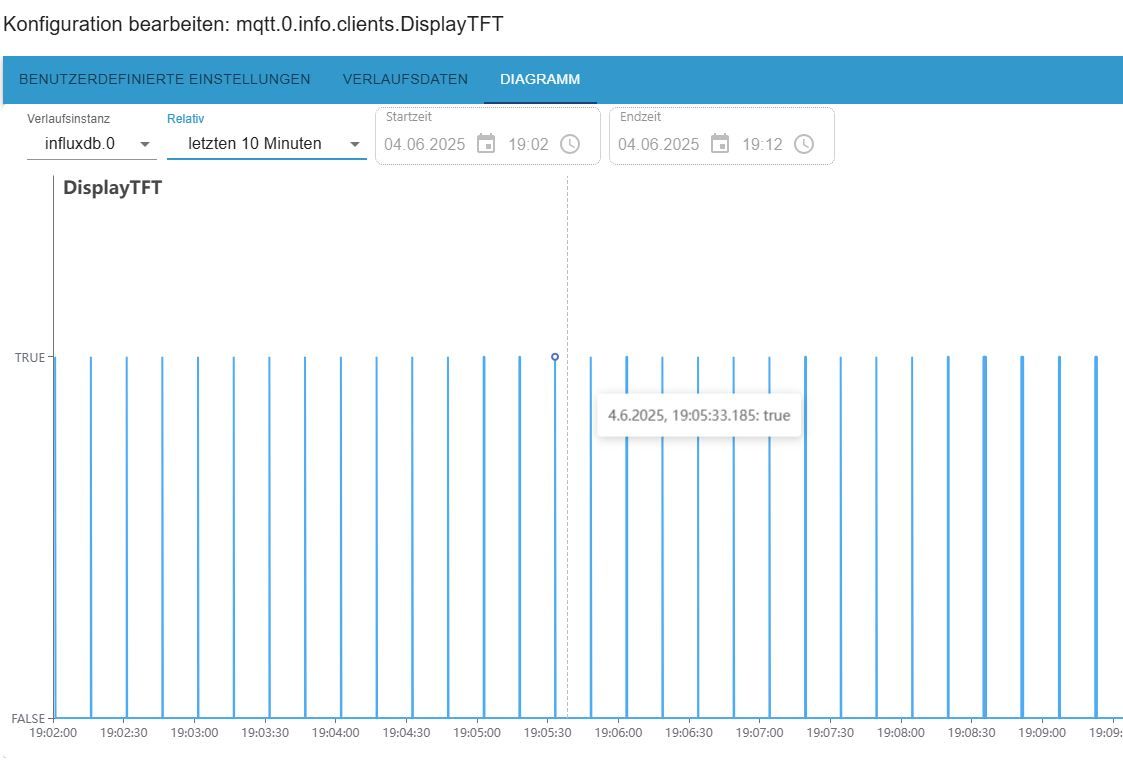Open the Startzeit calendar date picker

pyautogui.click(x=486, y=144)
